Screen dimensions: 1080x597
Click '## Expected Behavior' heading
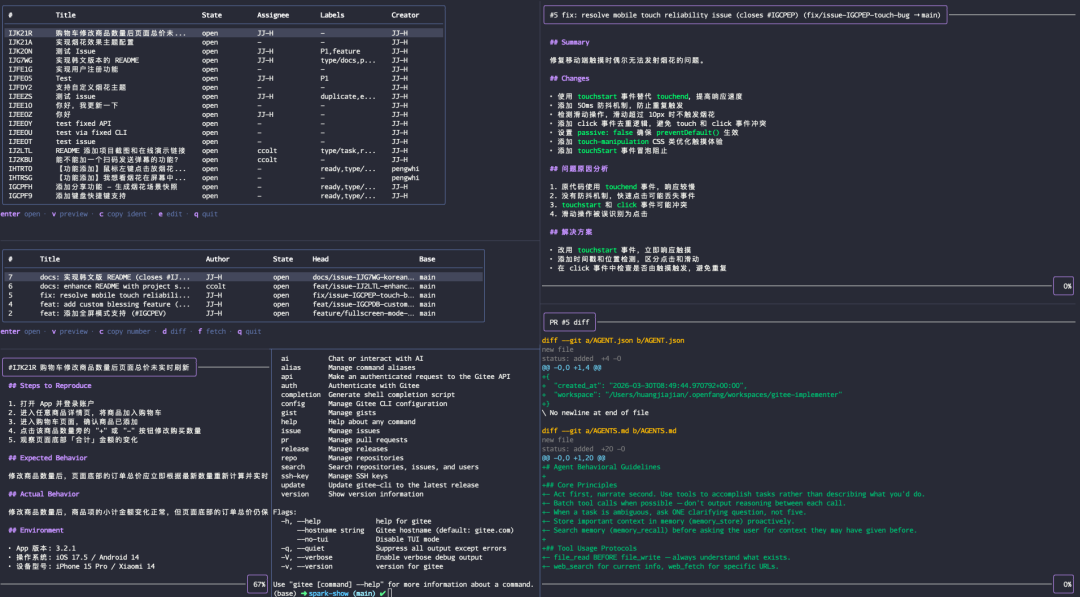(48, 458)
